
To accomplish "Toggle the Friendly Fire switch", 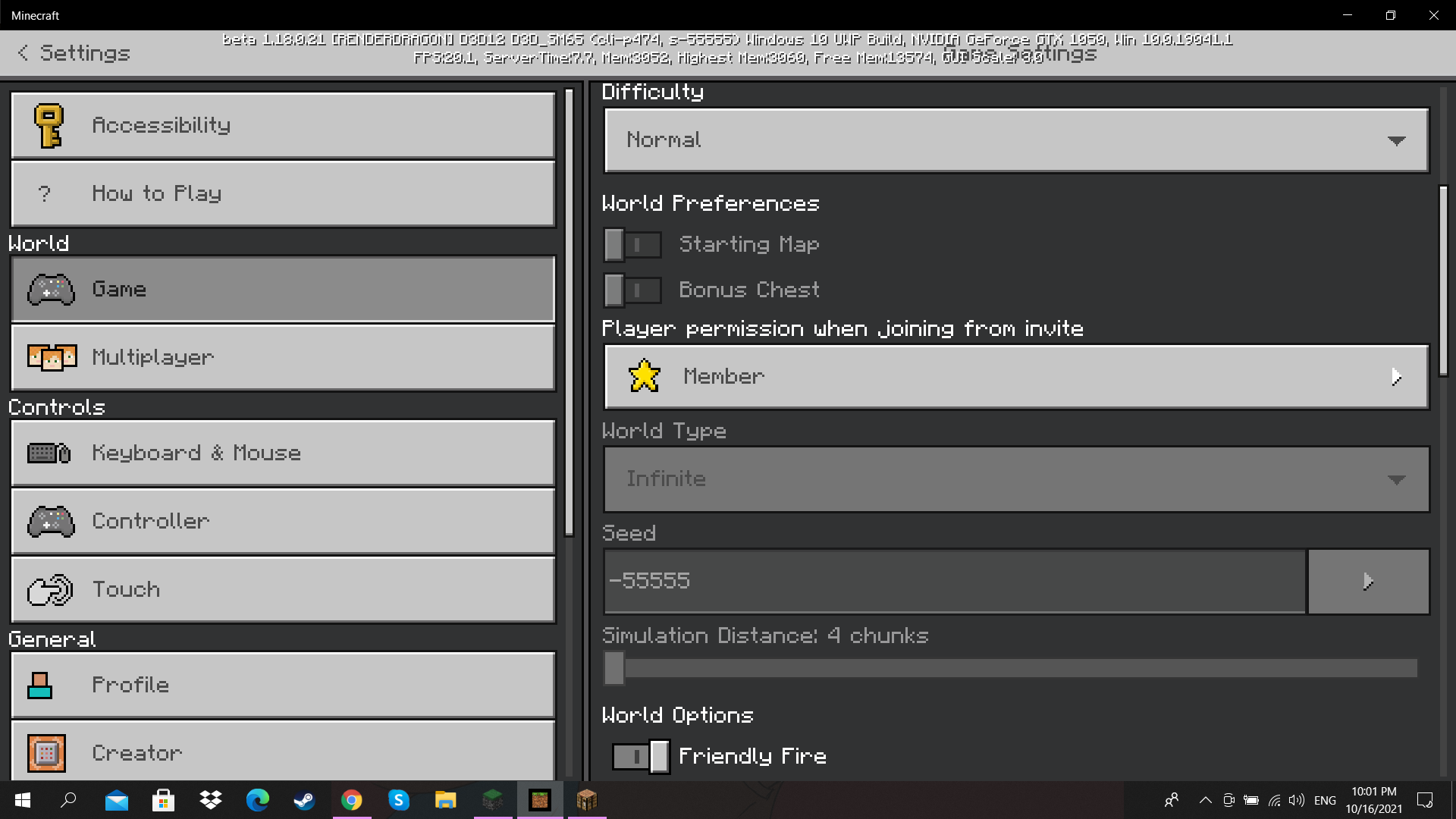I will click(641, 756).
